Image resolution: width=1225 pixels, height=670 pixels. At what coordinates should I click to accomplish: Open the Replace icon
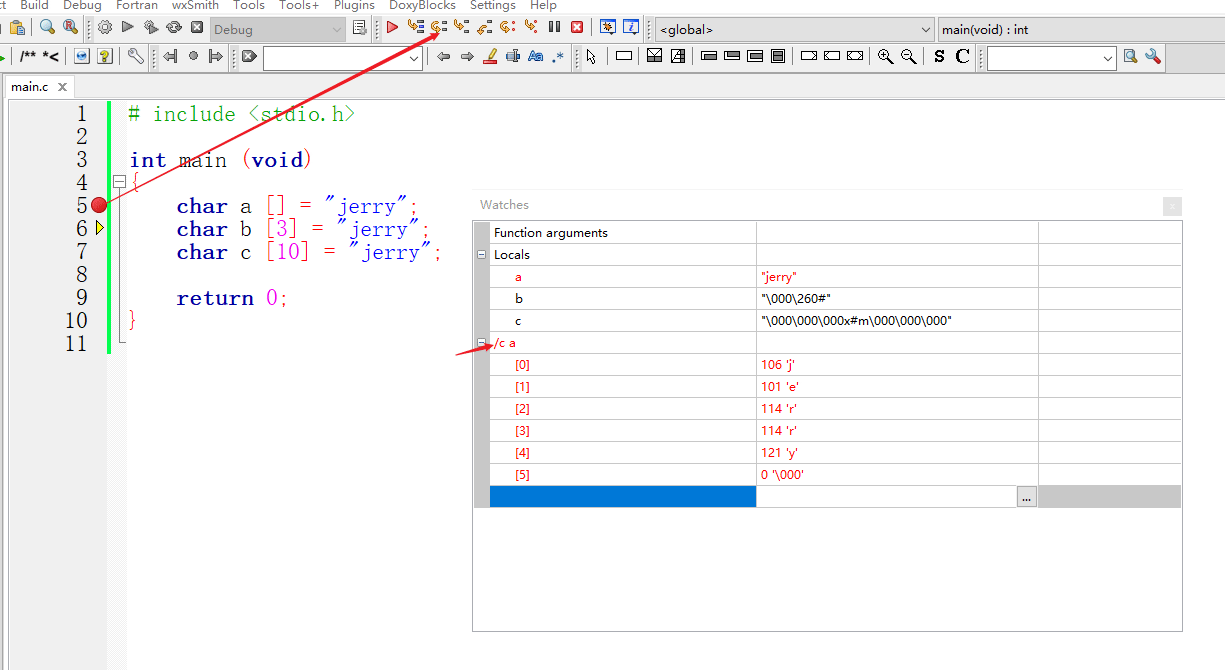[70, 28]
